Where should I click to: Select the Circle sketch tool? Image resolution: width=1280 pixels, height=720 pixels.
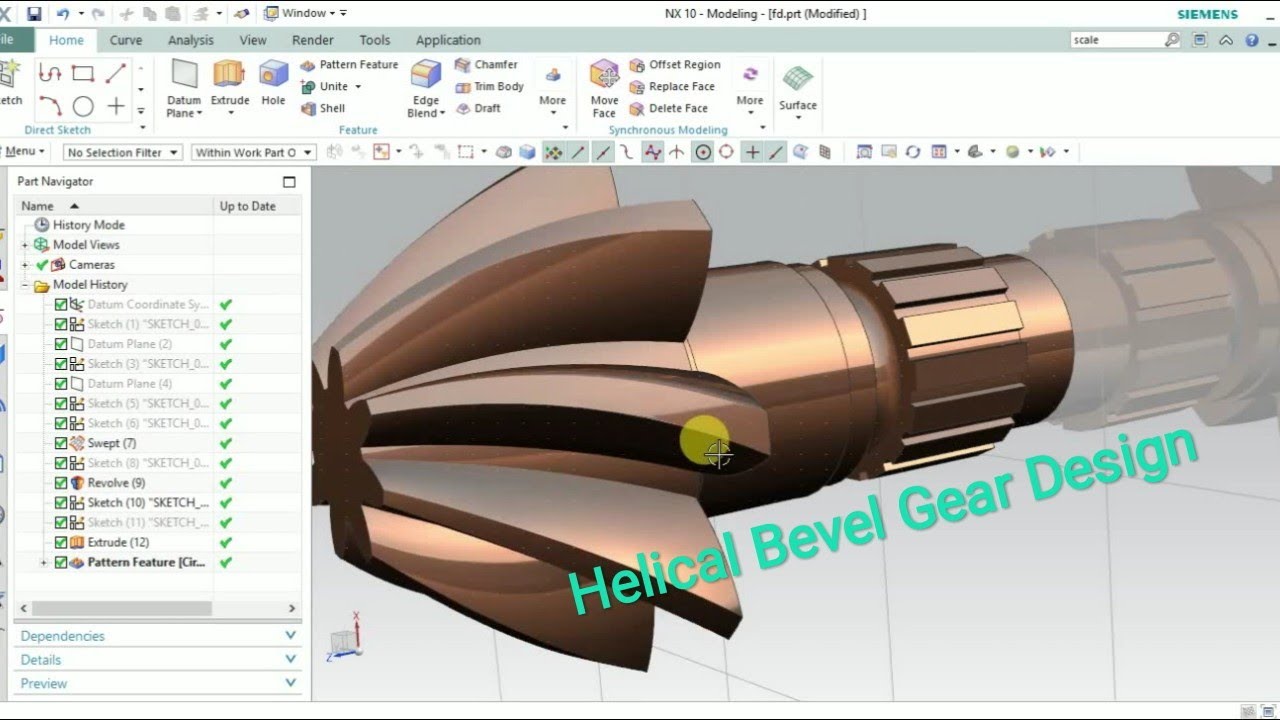pos(83,105)
